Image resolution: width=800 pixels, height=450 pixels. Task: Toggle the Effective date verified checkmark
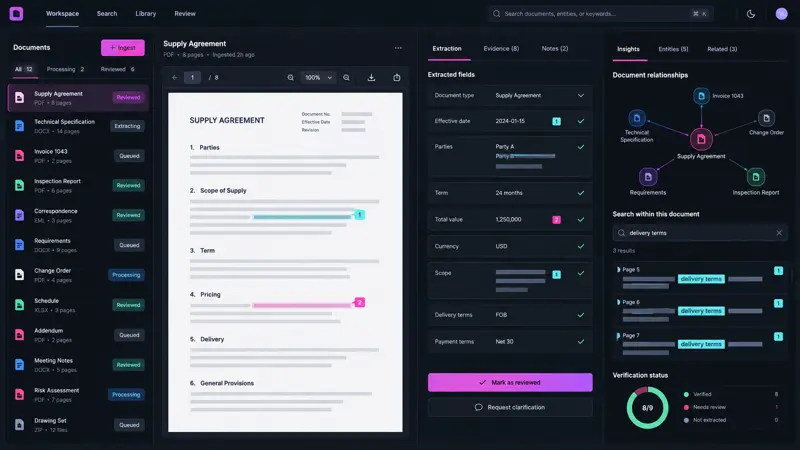click(x=581, y=121)
